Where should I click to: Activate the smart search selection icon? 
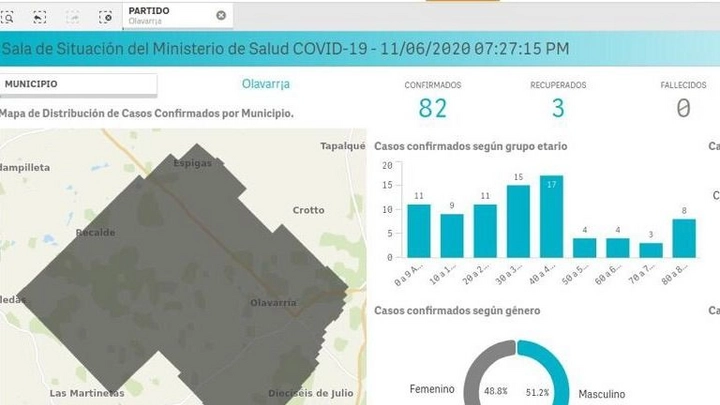[x=8, y=17]
